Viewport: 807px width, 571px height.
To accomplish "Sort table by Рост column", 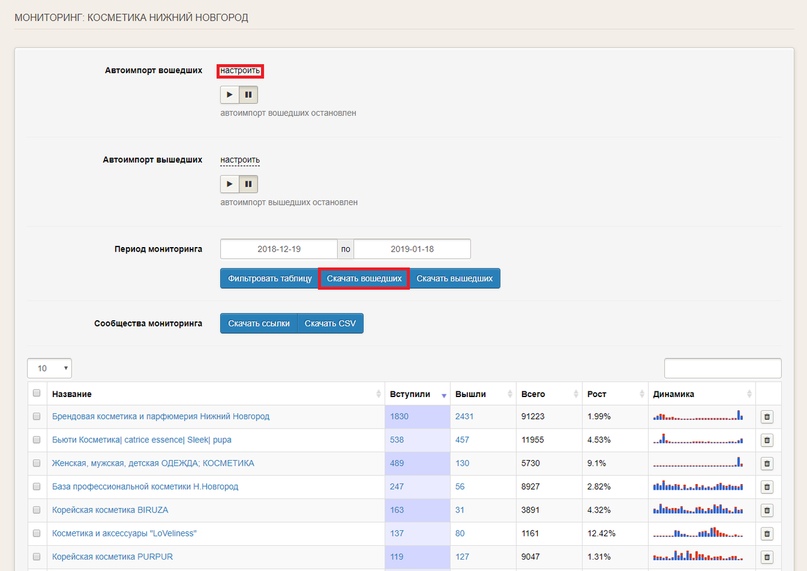I will point(612,394).
